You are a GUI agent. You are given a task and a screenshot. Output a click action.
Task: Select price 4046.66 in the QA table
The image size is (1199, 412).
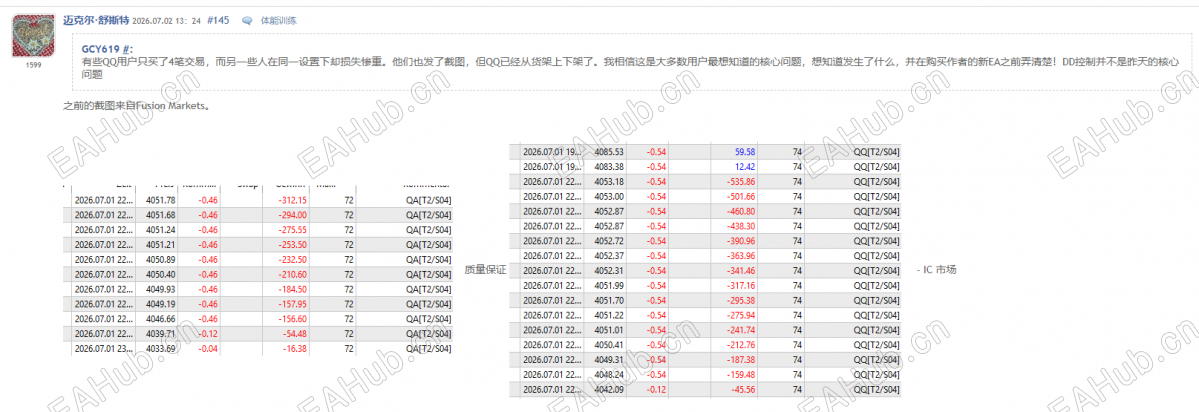[160, 318]
